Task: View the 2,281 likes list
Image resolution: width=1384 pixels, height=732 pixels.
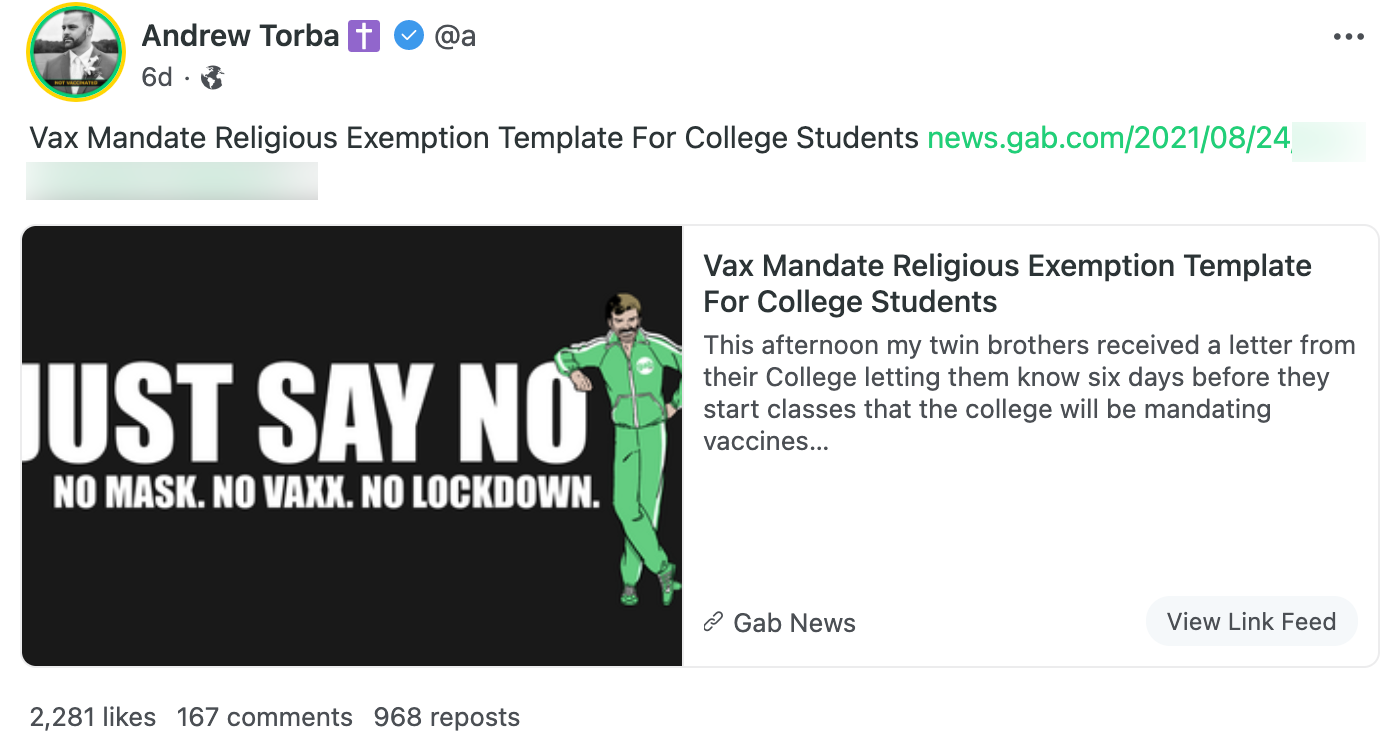Action: [x=93, y=717]
